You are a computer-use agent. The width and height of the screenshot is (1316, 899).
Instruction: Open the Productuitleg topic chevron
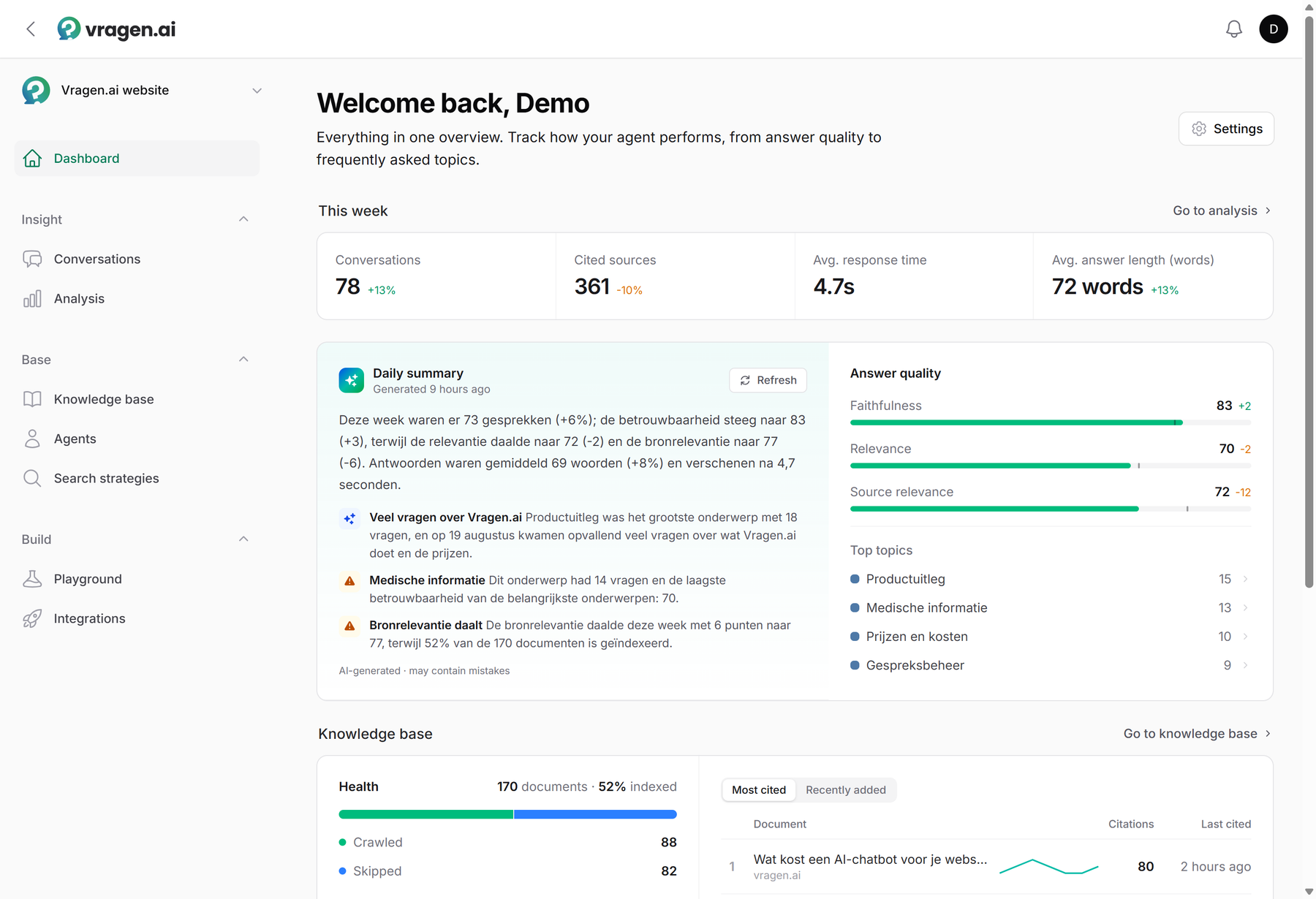(x=1245, y=579)
